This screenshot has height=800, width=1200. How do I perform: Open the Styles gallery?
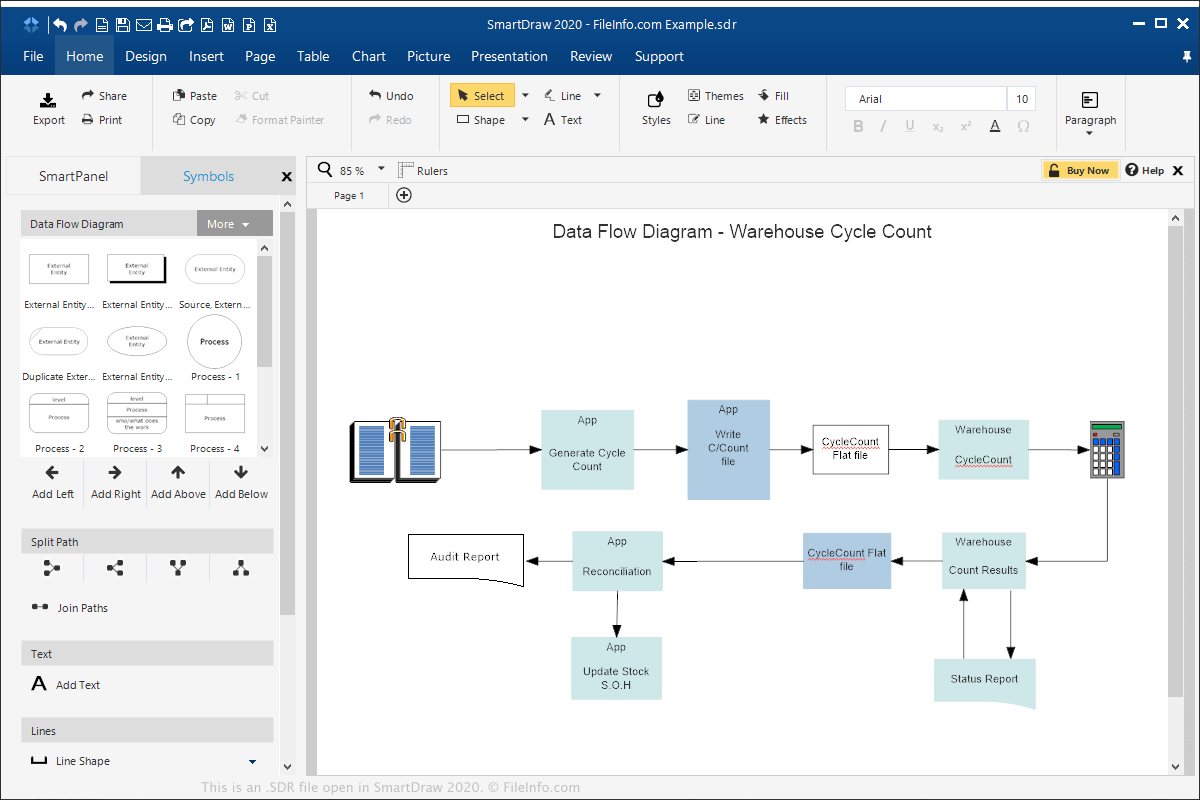tap(656, 109)
